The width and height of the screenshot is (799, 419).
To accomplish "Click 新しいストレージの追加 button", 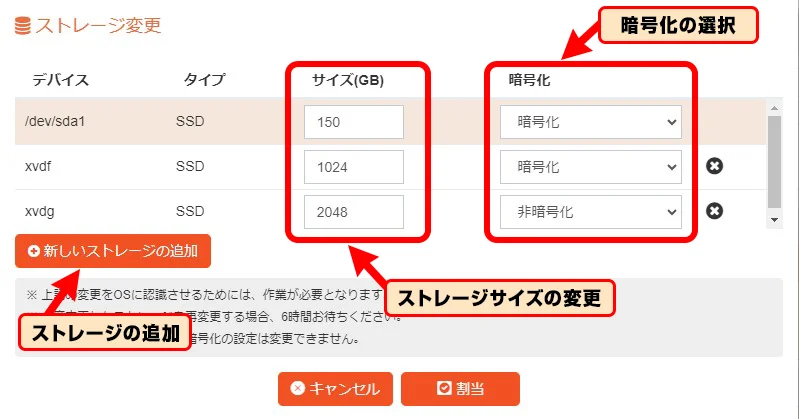I will [113, 251].
